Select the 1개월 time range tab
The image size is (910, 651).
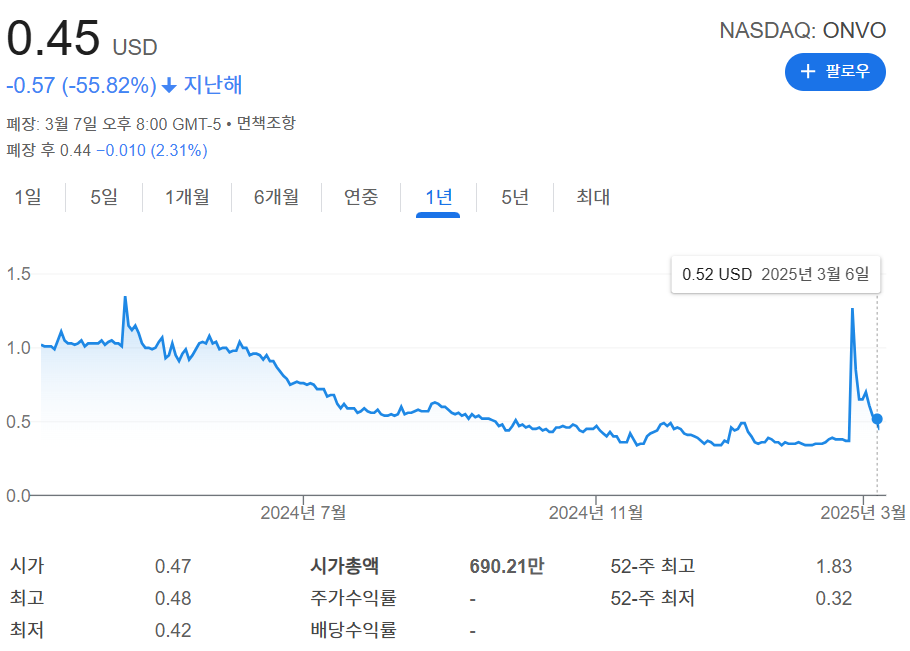click(186, 197)
